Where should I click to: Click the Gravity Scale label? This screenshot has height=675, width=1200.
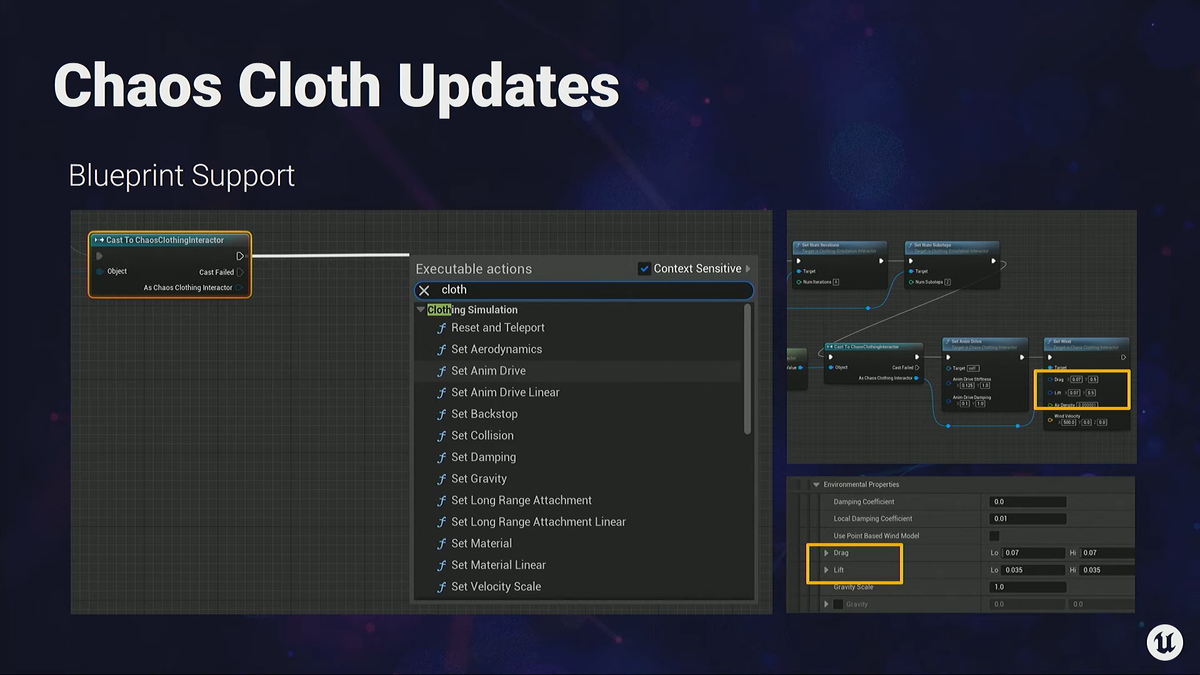[853, 587]
